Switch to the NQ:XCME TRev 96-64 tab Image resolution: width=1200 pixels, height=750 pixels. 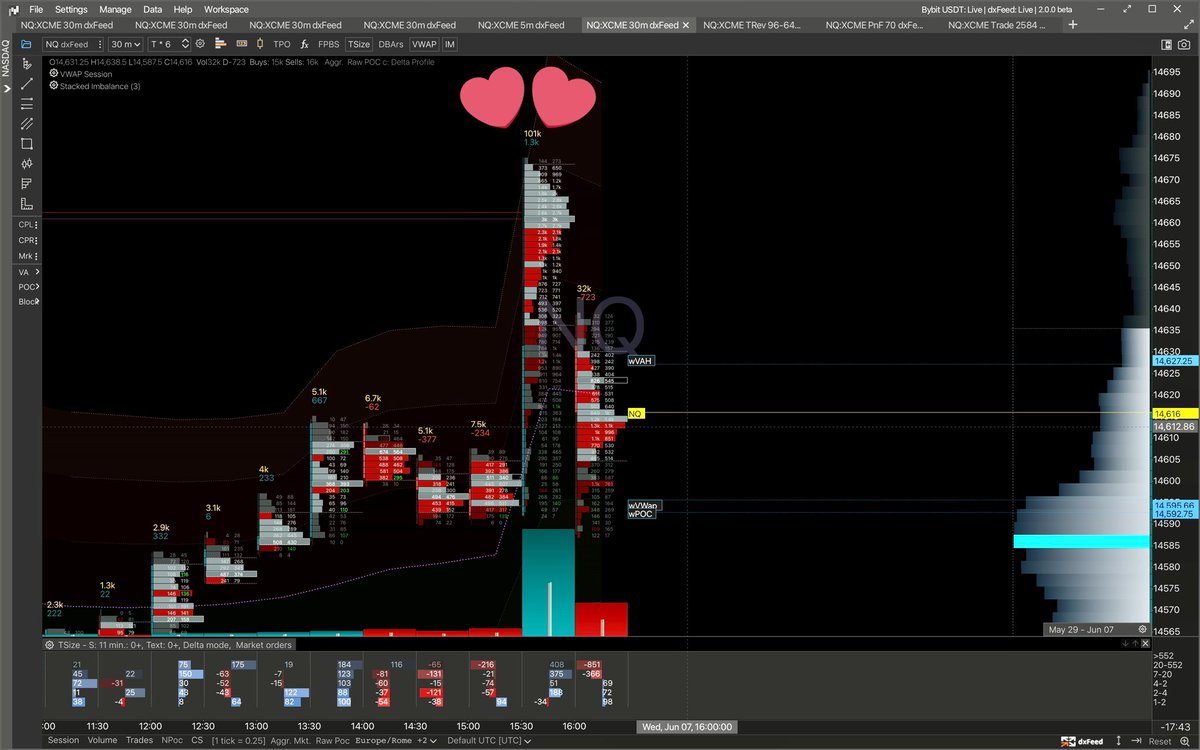click(x=753, y=24)
